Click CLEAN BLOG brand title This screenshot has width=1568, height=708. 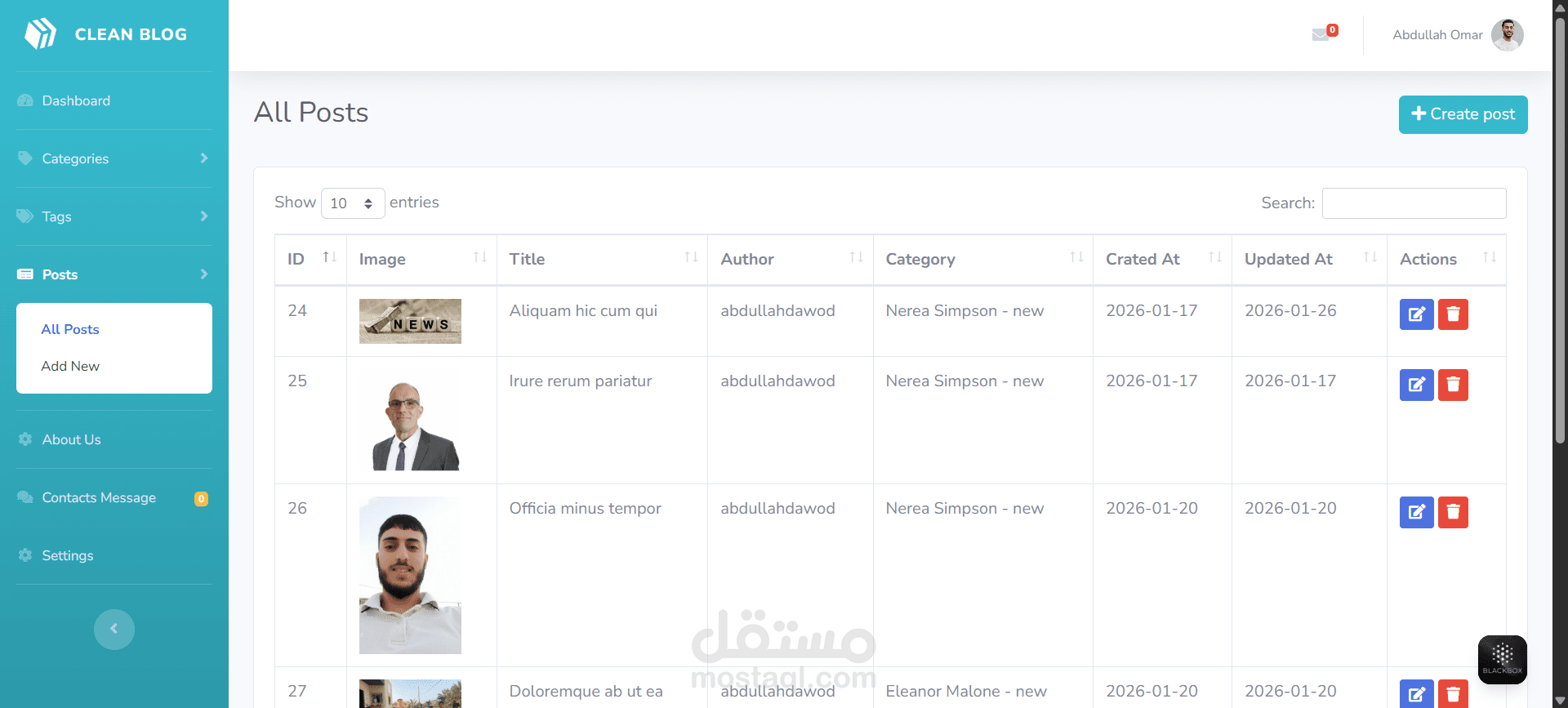click(x=131, y=34)
